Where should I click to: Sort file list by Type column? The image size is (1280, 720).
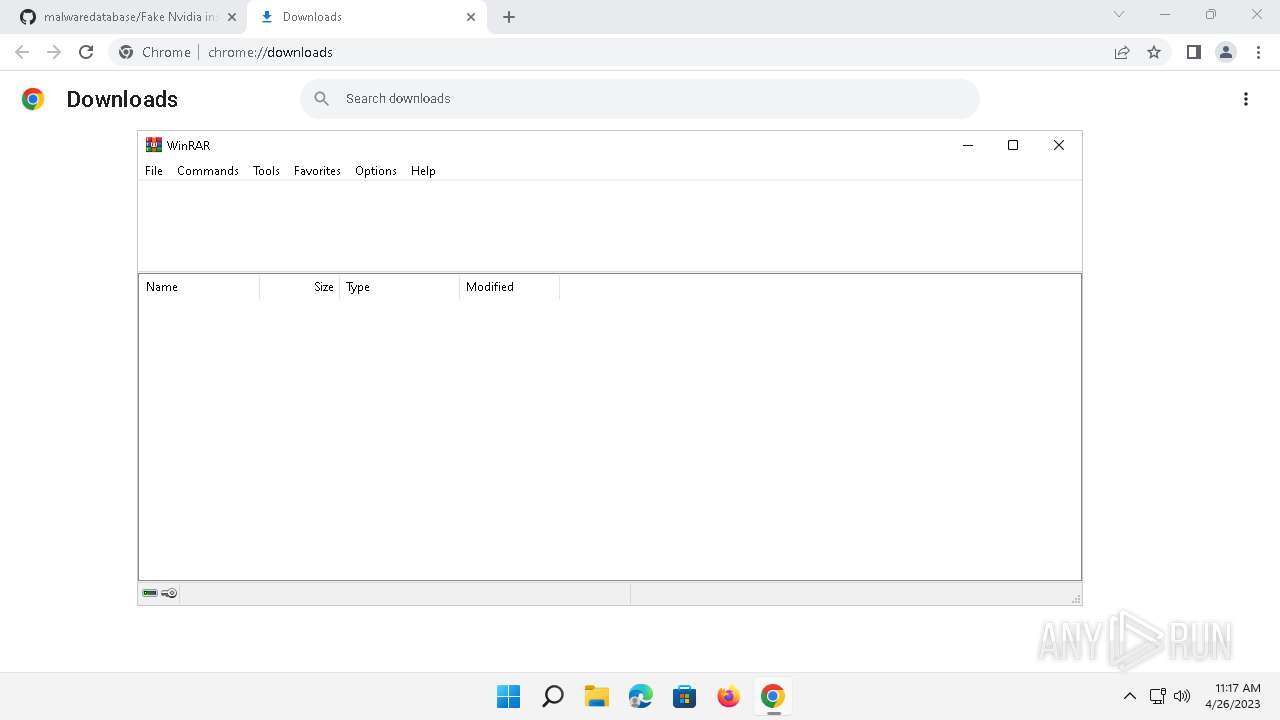pos(400,287)
